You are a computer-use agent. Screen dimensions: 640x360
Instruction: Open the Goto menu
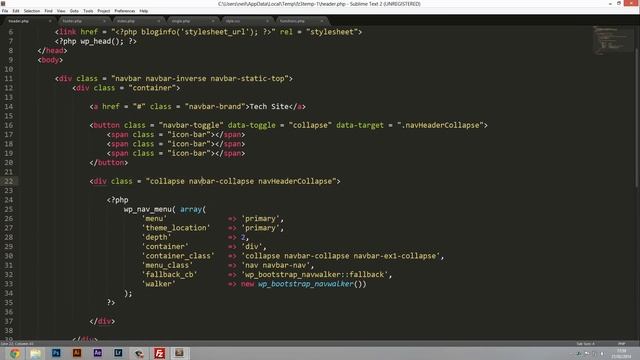[74, 11]
